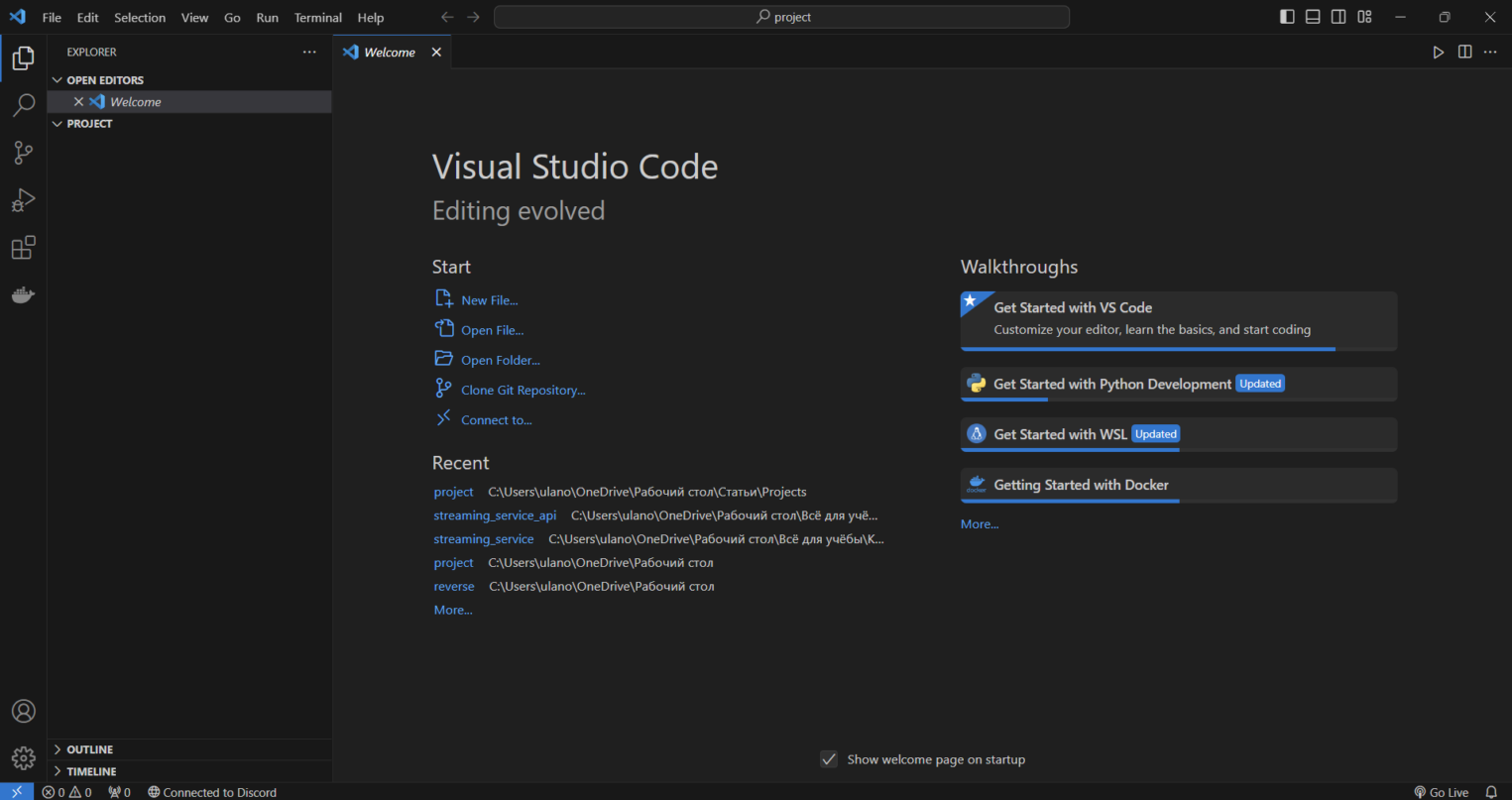The width and height of the screenshot is (1512, 800).
Task: Click the Go Live status bar item
Action: pos(1442,792)
